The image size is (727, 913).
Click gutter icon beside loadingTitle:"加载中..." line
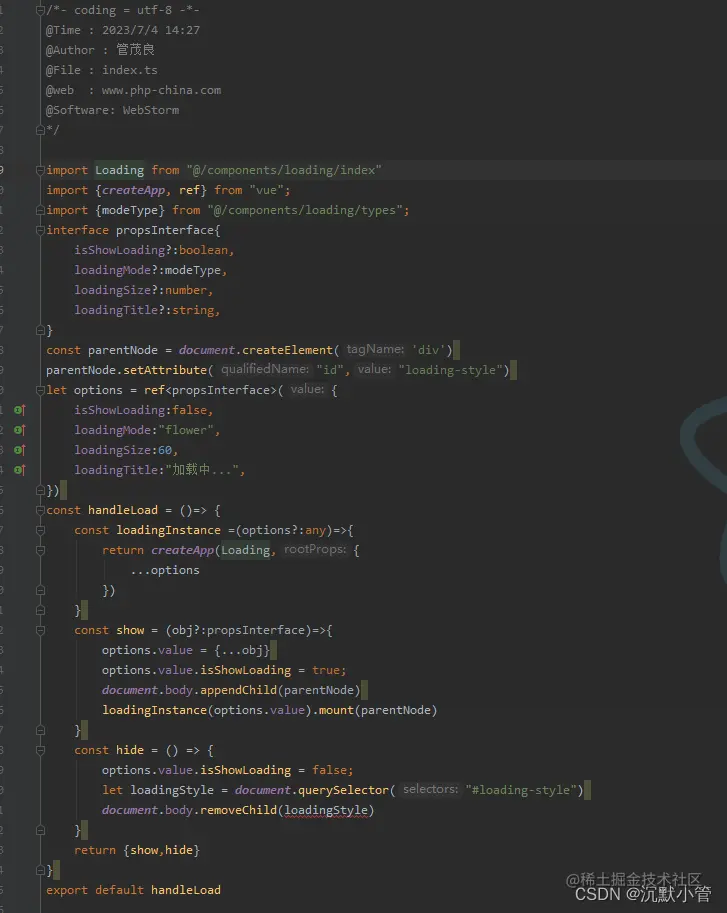pyautogui.click(x=19, y=470)
